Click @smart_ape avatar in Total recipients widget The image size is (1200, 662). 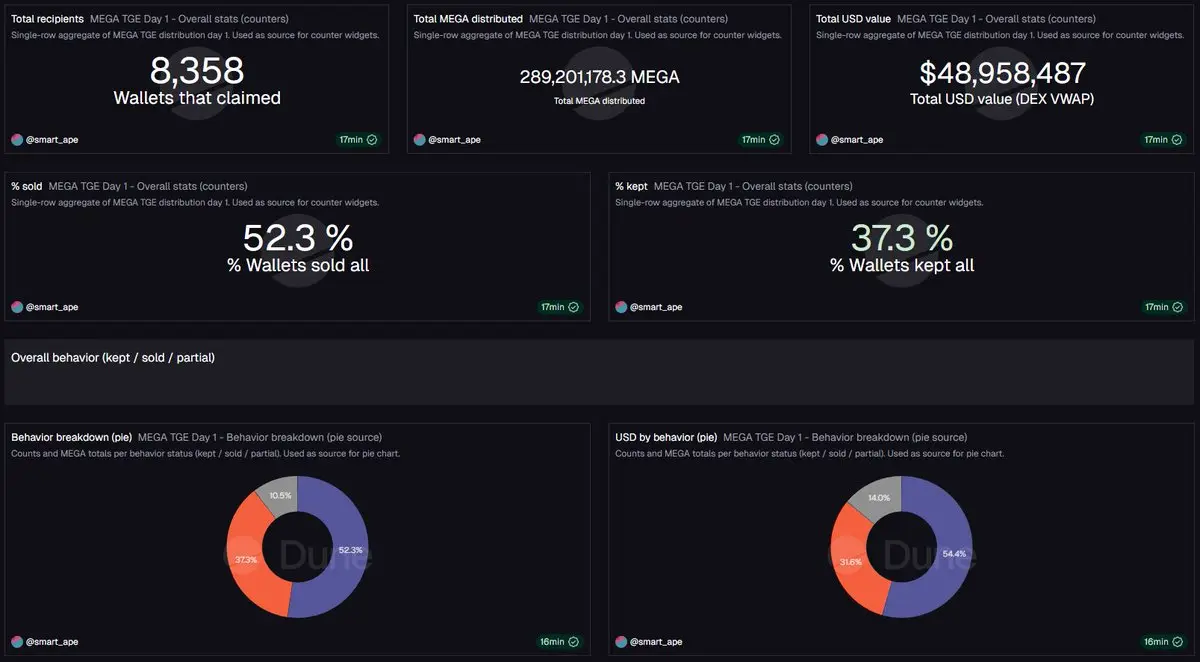coord(17,140)
